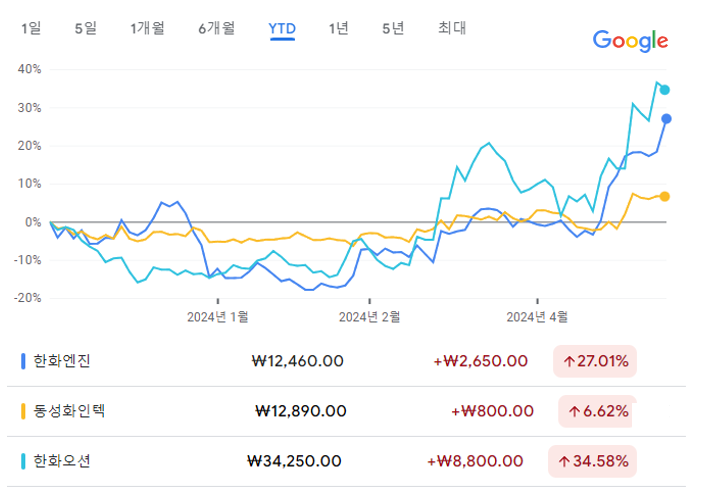Click the 27.01% gain badge
The width and height of the screenshot is (703, 500).
pyautogui.click(x=595, y=361)
